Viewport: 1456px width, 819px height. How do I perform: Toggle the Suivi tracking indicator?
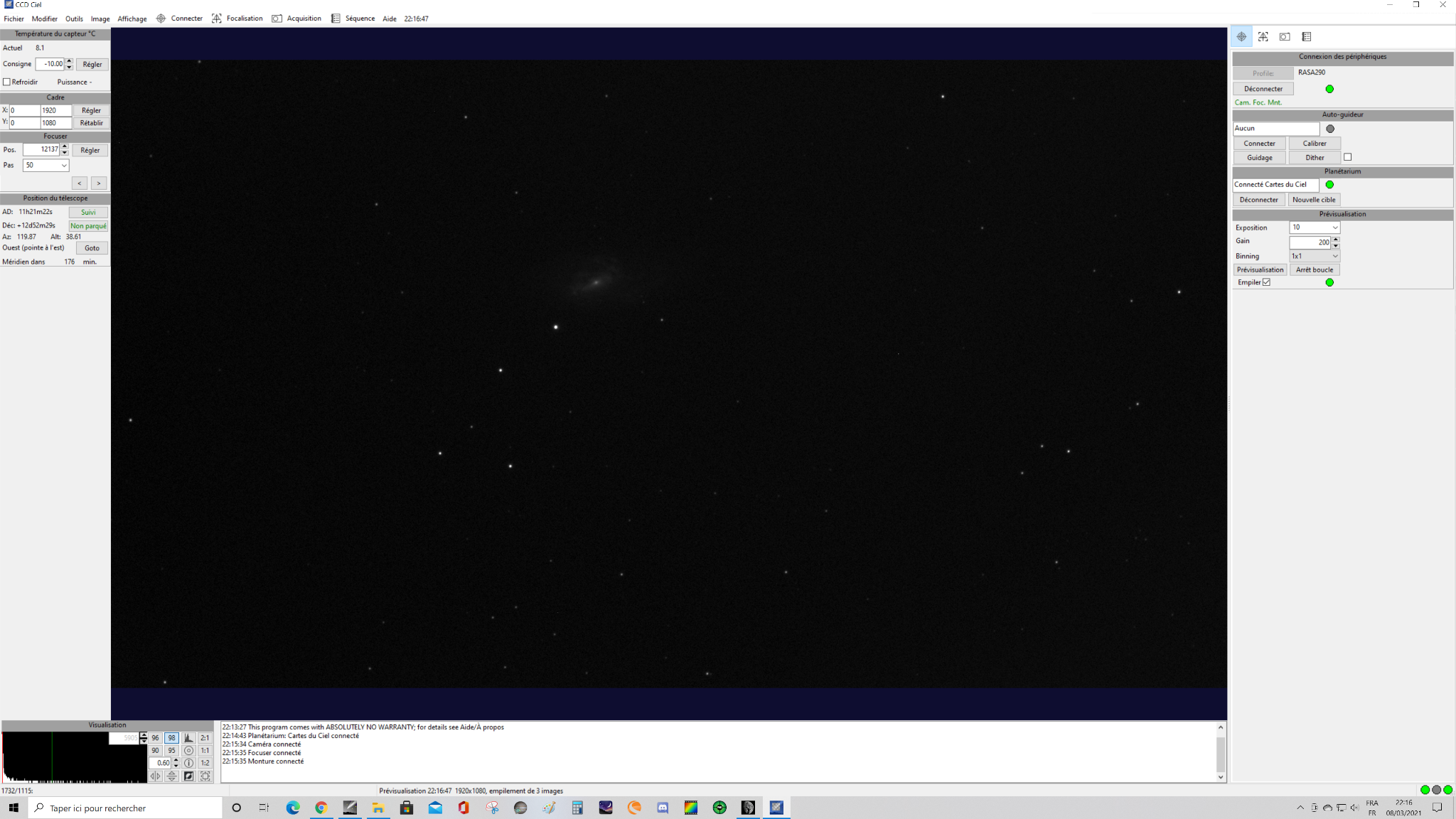88,212
